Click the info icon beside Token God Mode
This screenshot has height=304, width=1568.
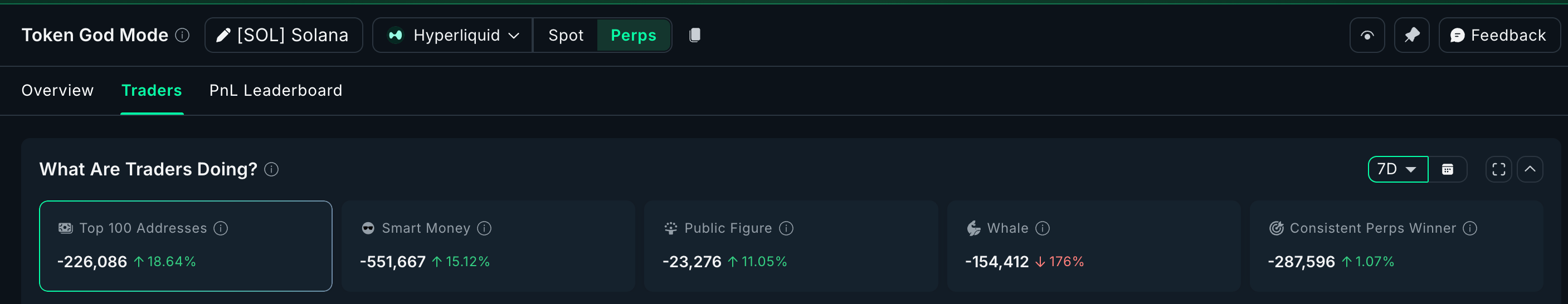click(182, 35)
